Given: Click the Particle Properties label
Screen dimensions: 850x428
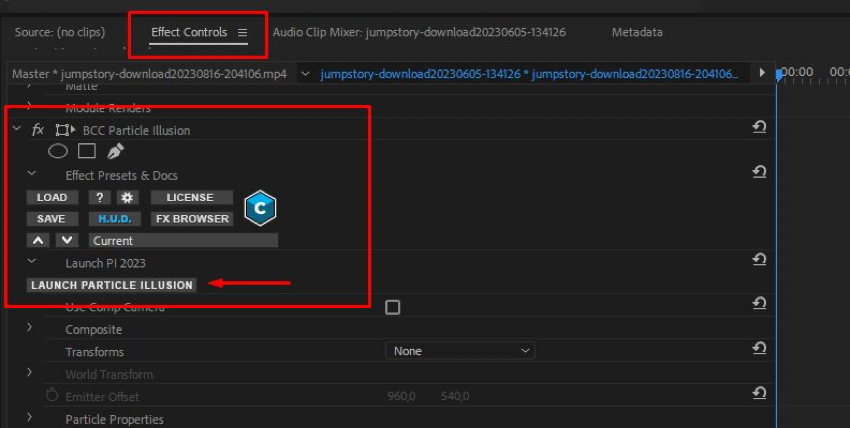Looking at the screenshot, I should pyautogui.click(x=114, y=419).
